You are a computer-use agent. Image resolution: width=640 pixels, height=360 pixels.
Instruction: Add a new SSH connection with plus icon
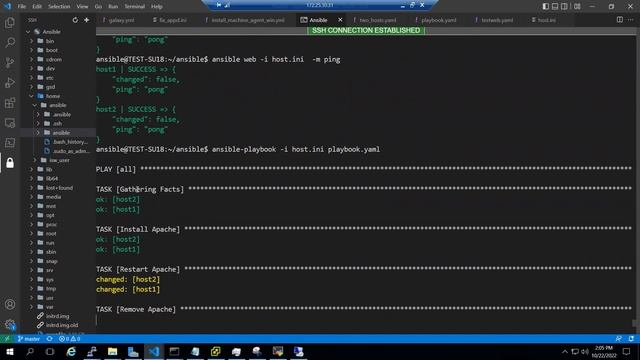pyautogui.click(x=87, y=20)
